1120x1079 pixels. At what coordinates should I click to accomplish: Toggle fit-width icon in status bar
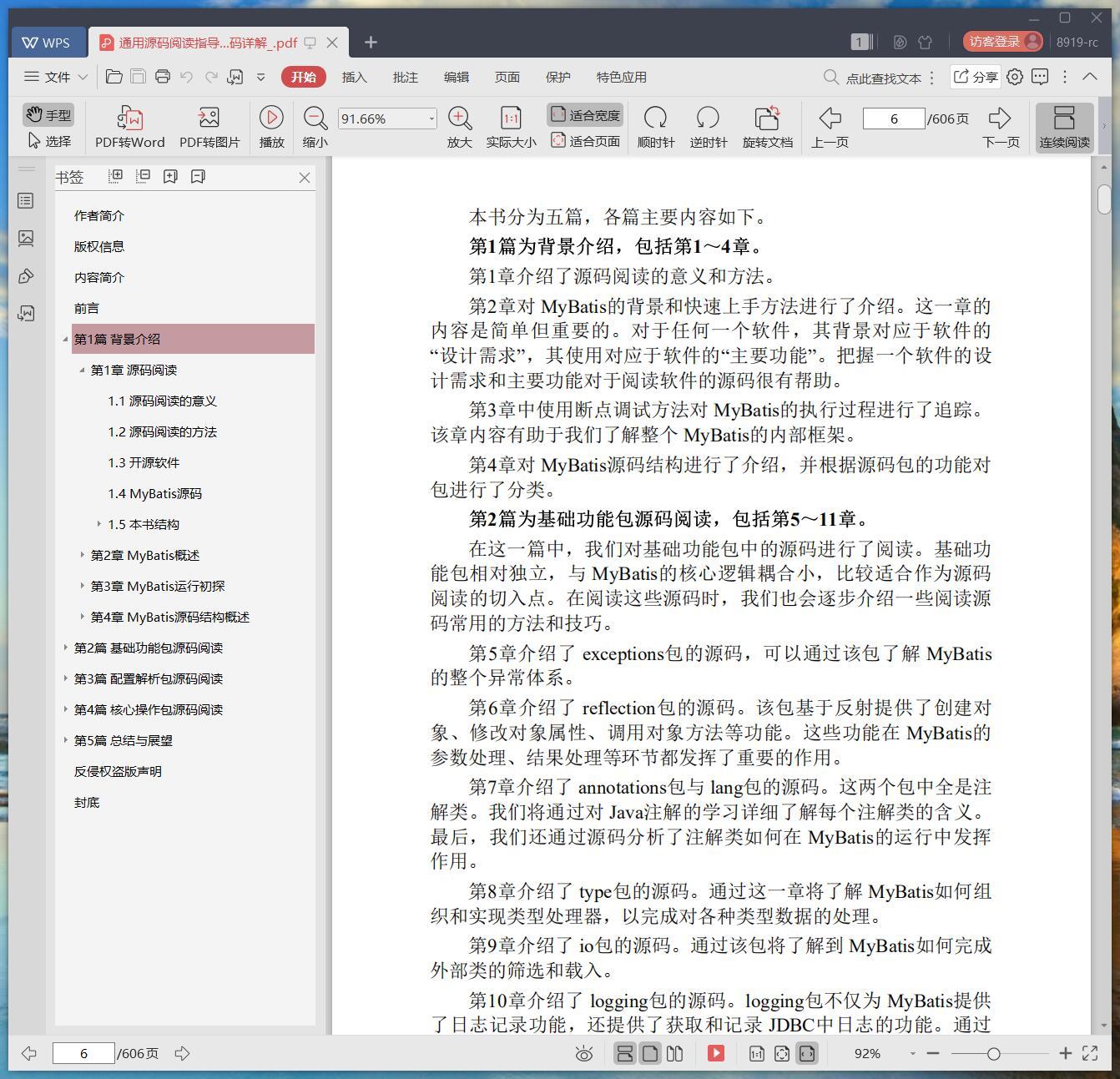click(x=806, y=1053)
